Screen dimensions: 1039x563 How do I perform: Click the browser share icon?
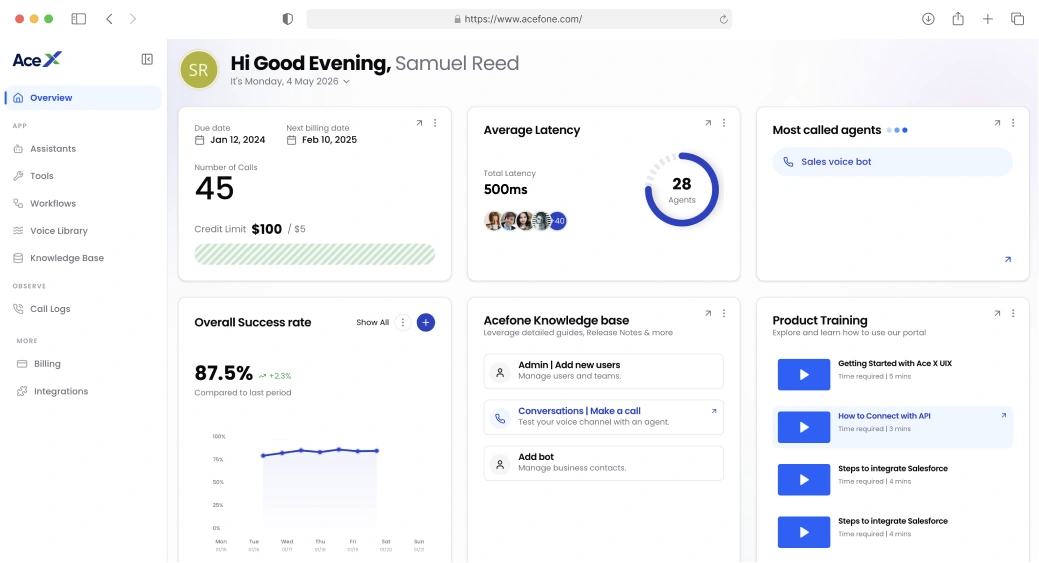pos(958,19)
